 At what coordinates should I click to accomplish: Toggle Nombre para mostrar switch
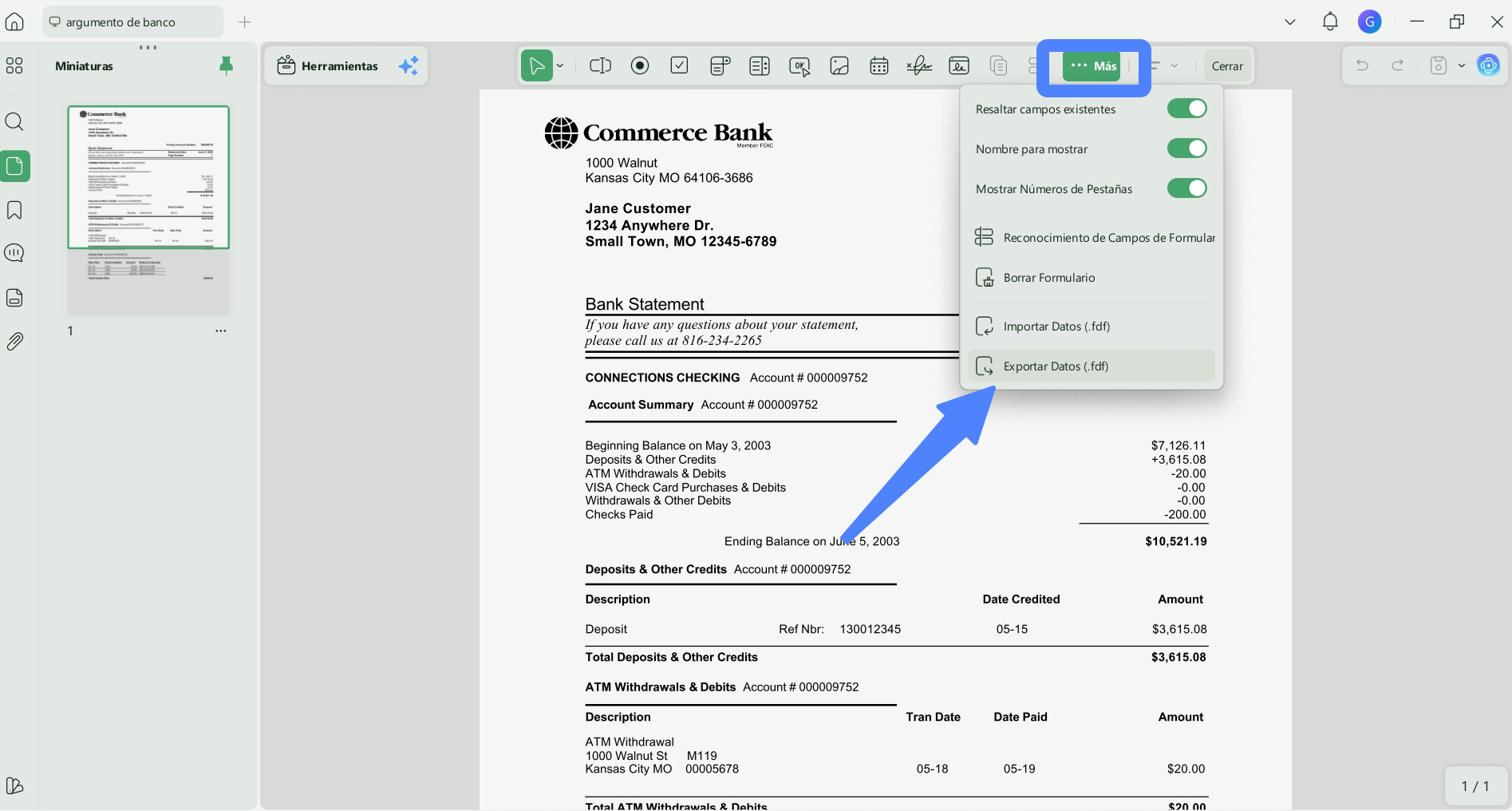pyautogui.click(x=1186, y=148)
